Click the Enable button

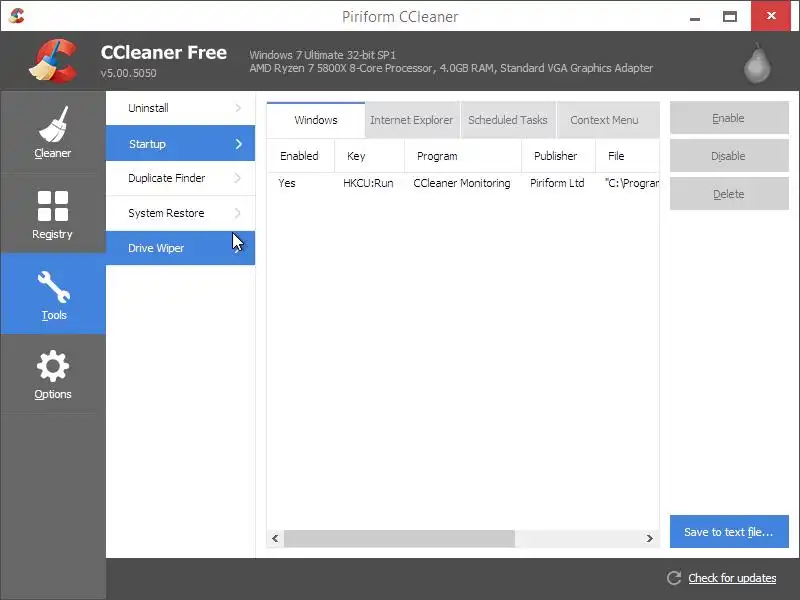729,118
